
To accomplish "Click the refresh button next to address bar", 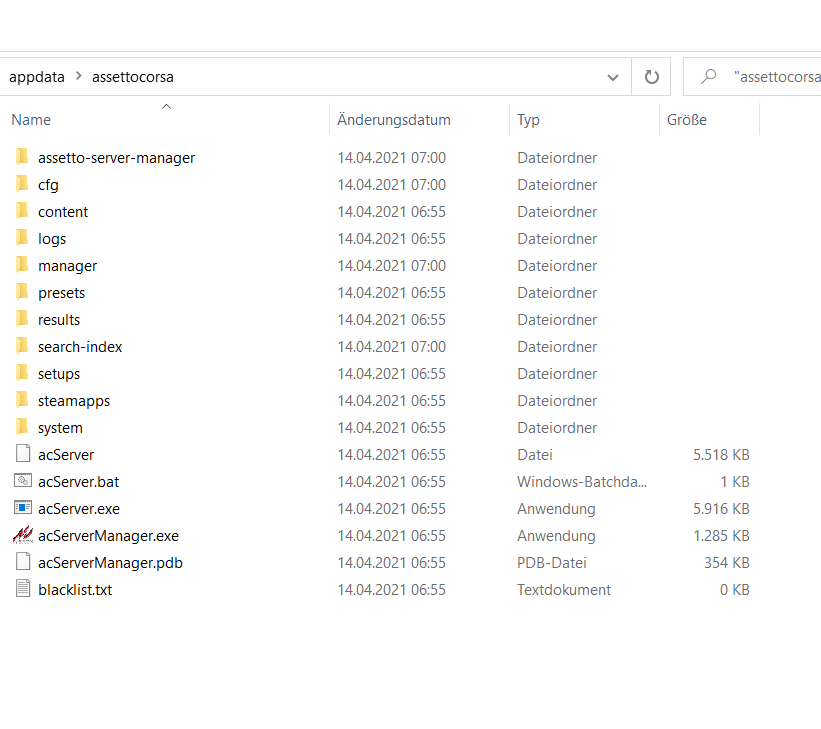I will [x=651, y=77].
